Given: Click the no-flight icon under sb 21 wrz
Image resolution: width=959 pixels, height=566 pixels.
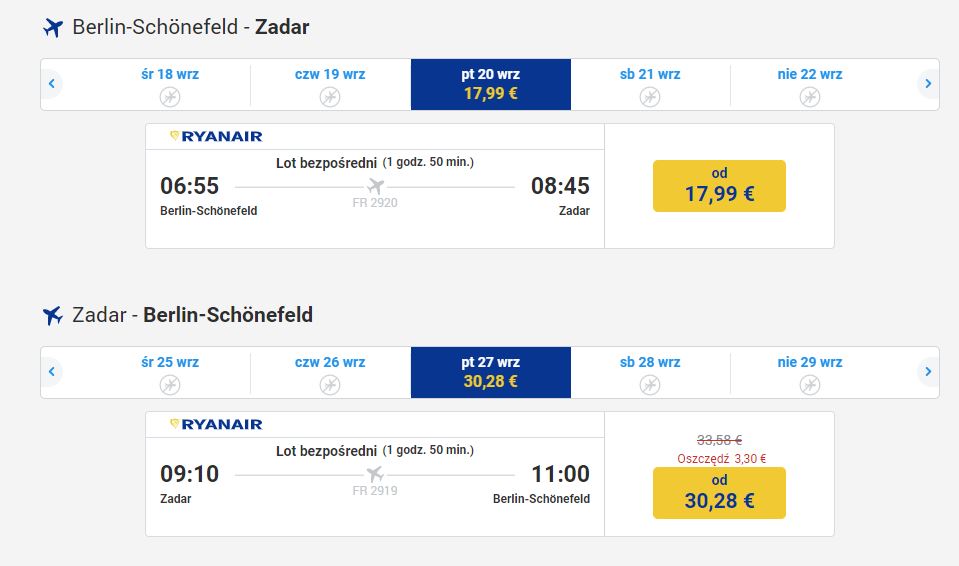Looking at the screenshot, I should pyautogui.click(x=650, y=97).
